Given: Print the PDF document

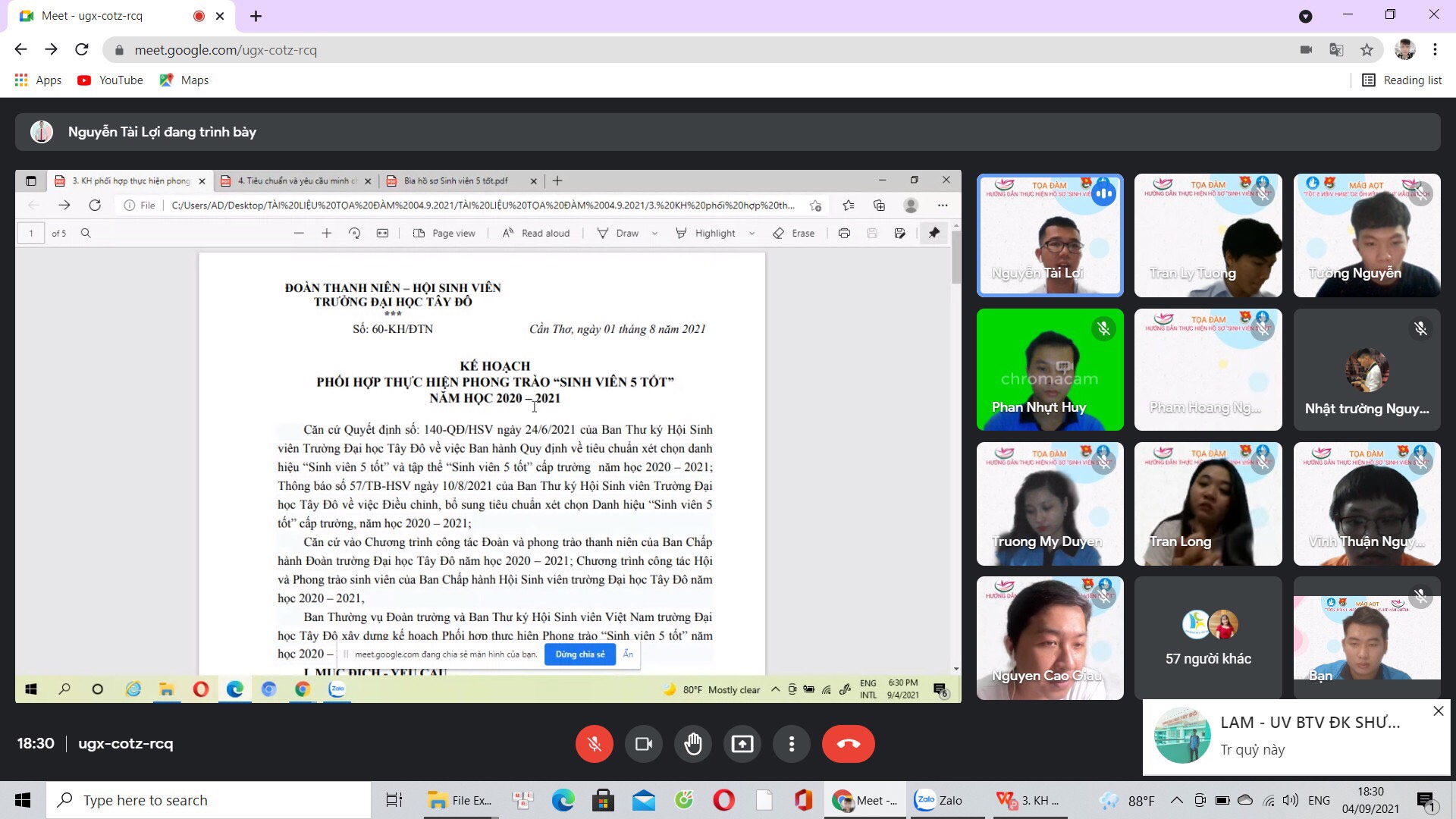Looking at the screenshot, I should tap(844, 234).
